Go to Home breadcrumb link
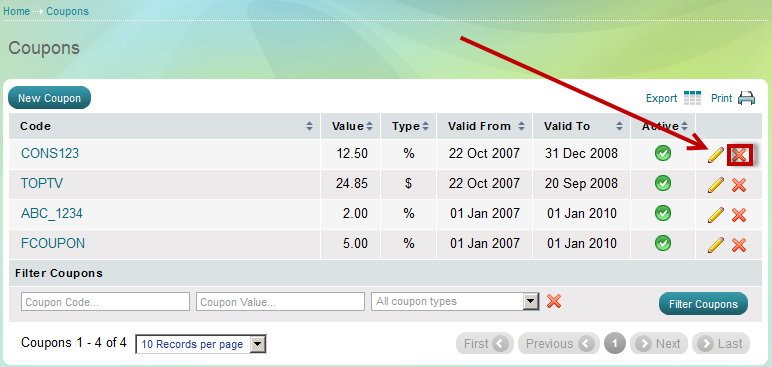 17,11
